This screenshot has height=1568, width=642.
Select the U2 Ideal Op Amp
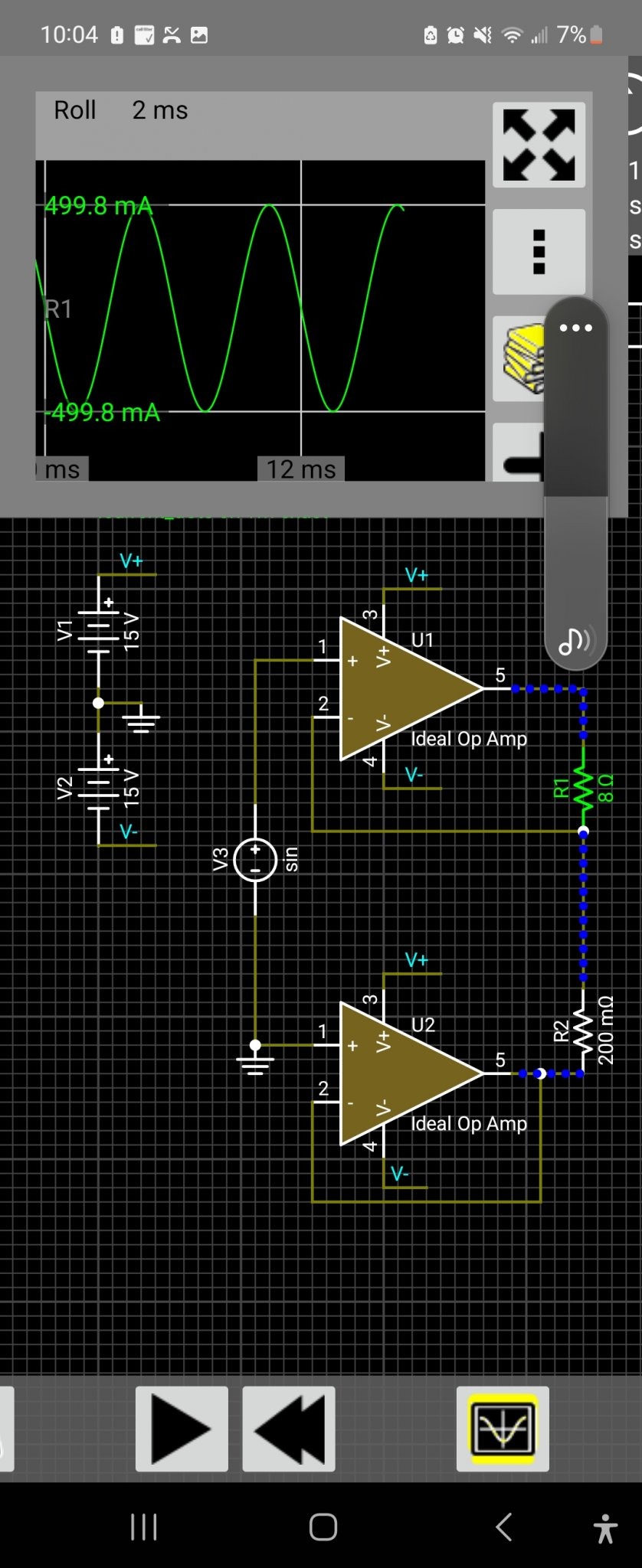(411, 1073)
